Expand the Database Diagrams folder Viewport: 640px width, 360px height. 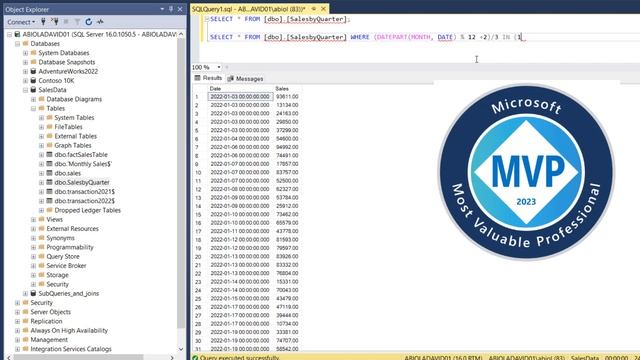click(x=33, y=99)
